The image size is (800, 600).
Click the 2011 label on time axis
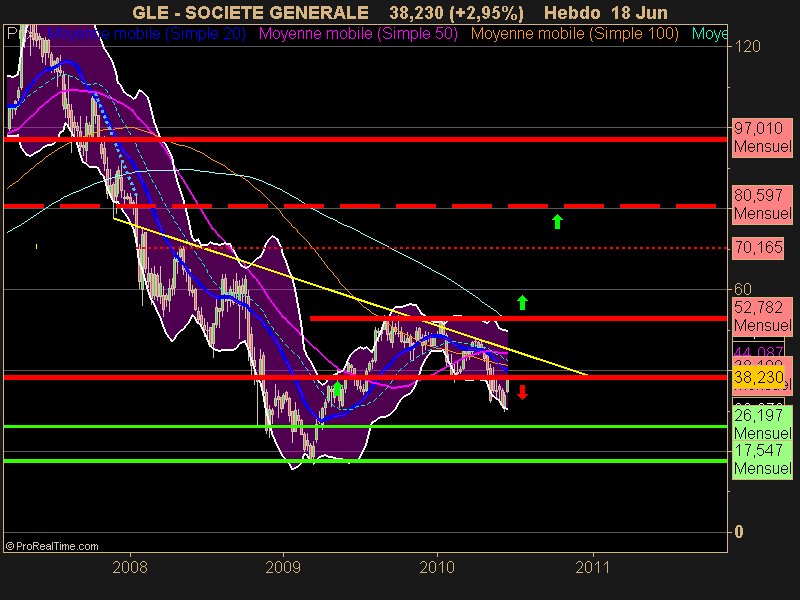[x=593, y=567]
